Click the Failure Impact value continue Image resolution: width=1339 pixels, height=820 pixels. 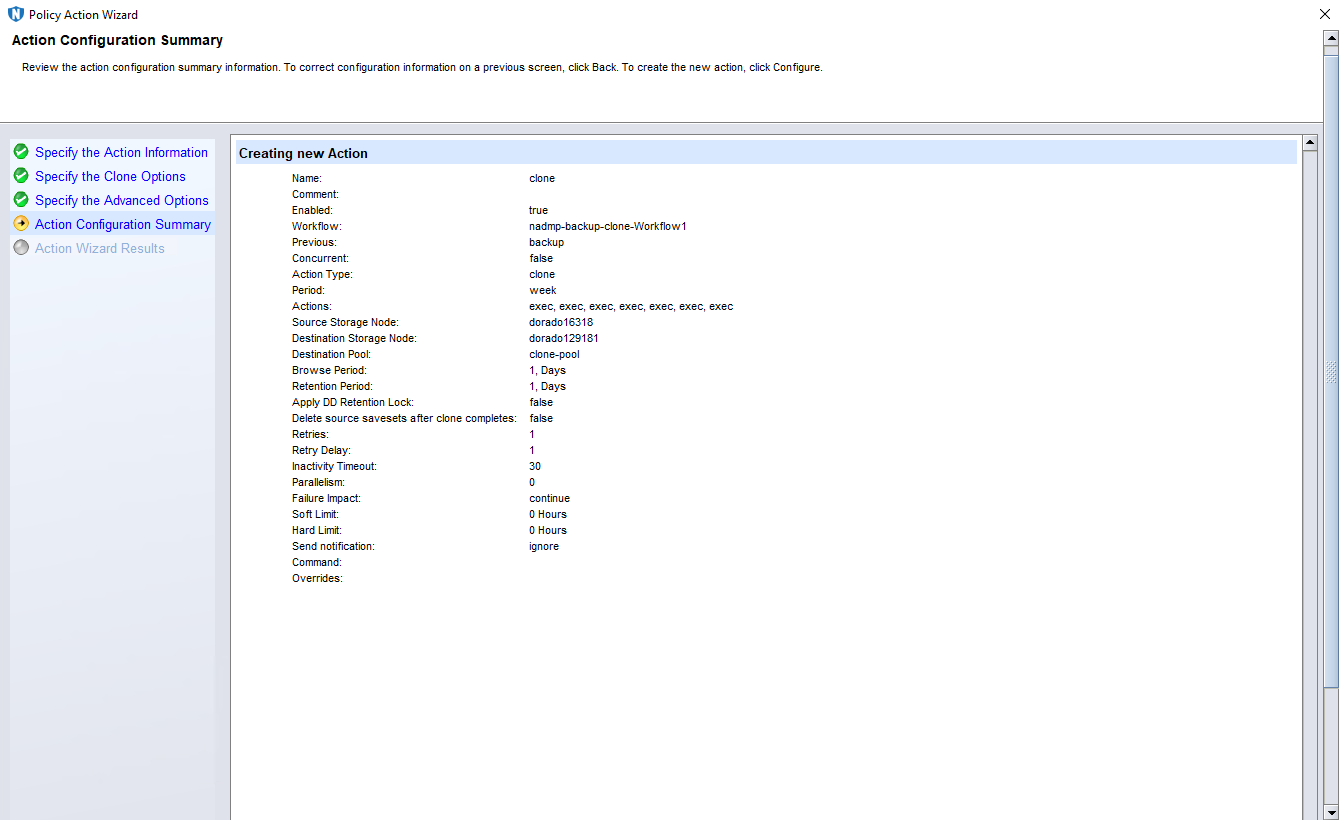(549, 498)
